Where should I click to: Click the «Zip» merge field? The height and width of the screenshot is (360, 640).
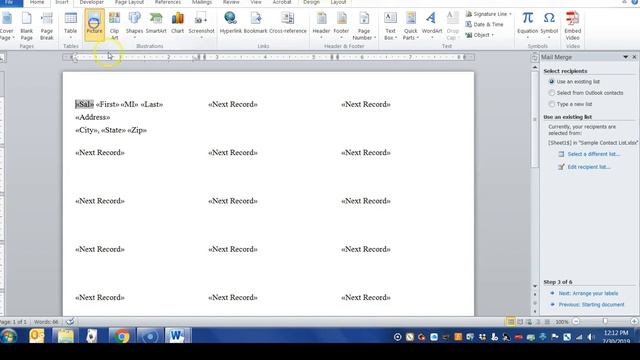tap(137, 131)
